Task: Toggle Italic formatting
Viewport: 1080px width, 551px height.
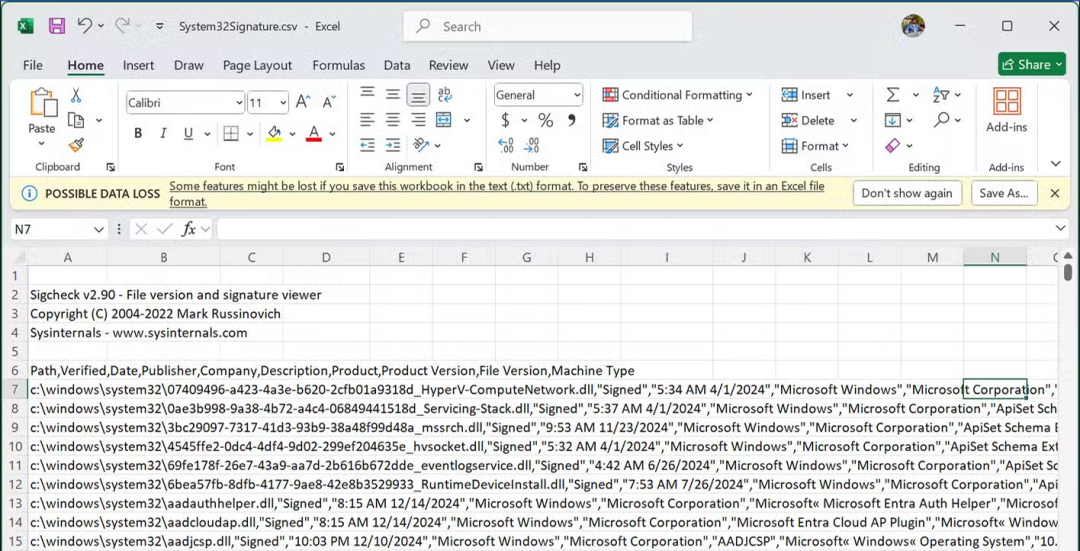Action: pos(163,133)
